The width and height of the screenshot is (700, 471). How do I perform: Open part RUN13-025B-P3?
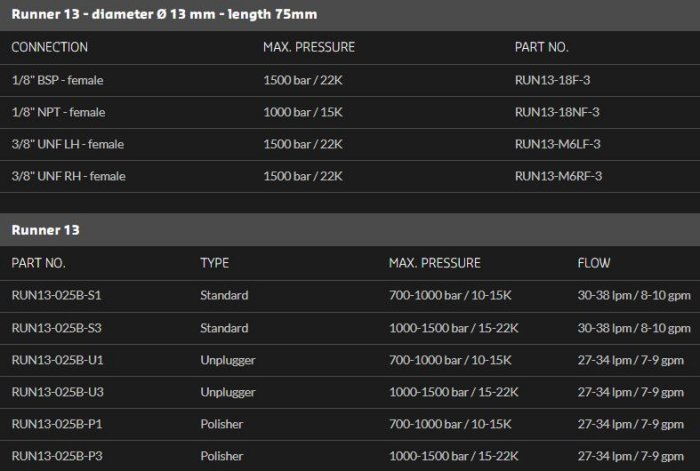[x=57, y=456]
